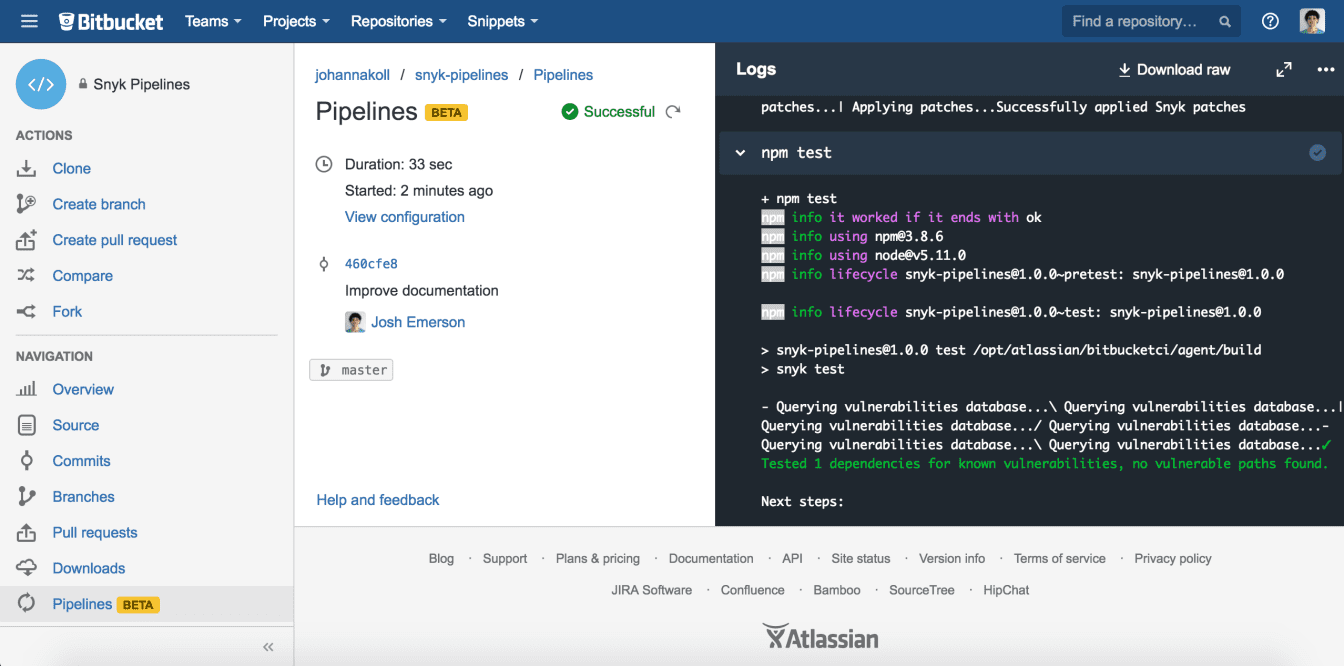Open commit 460cfe8 link
The height and width of the screenshot is (666, 1344).
(371, 264)
